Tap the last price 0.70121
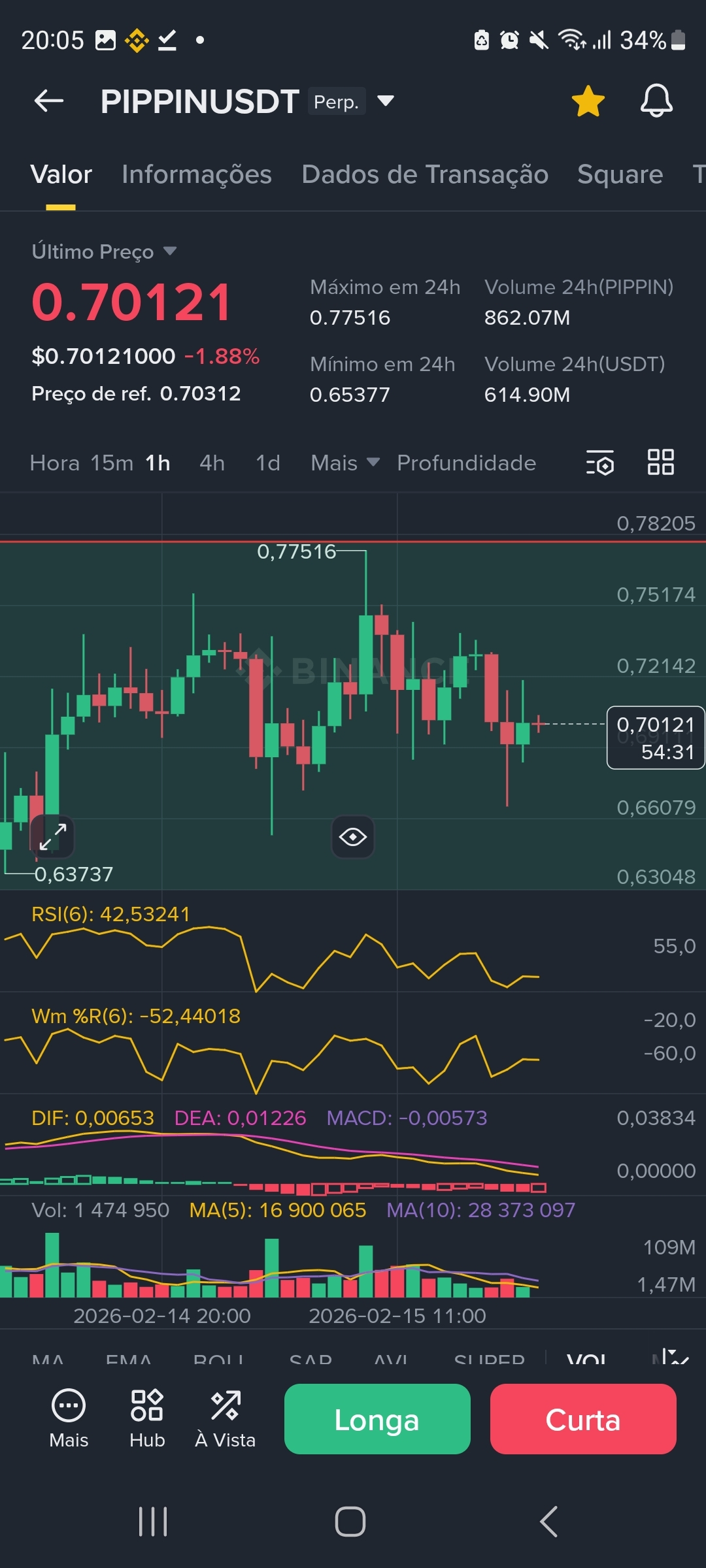The image size is (706, 1568). point(131,302)
